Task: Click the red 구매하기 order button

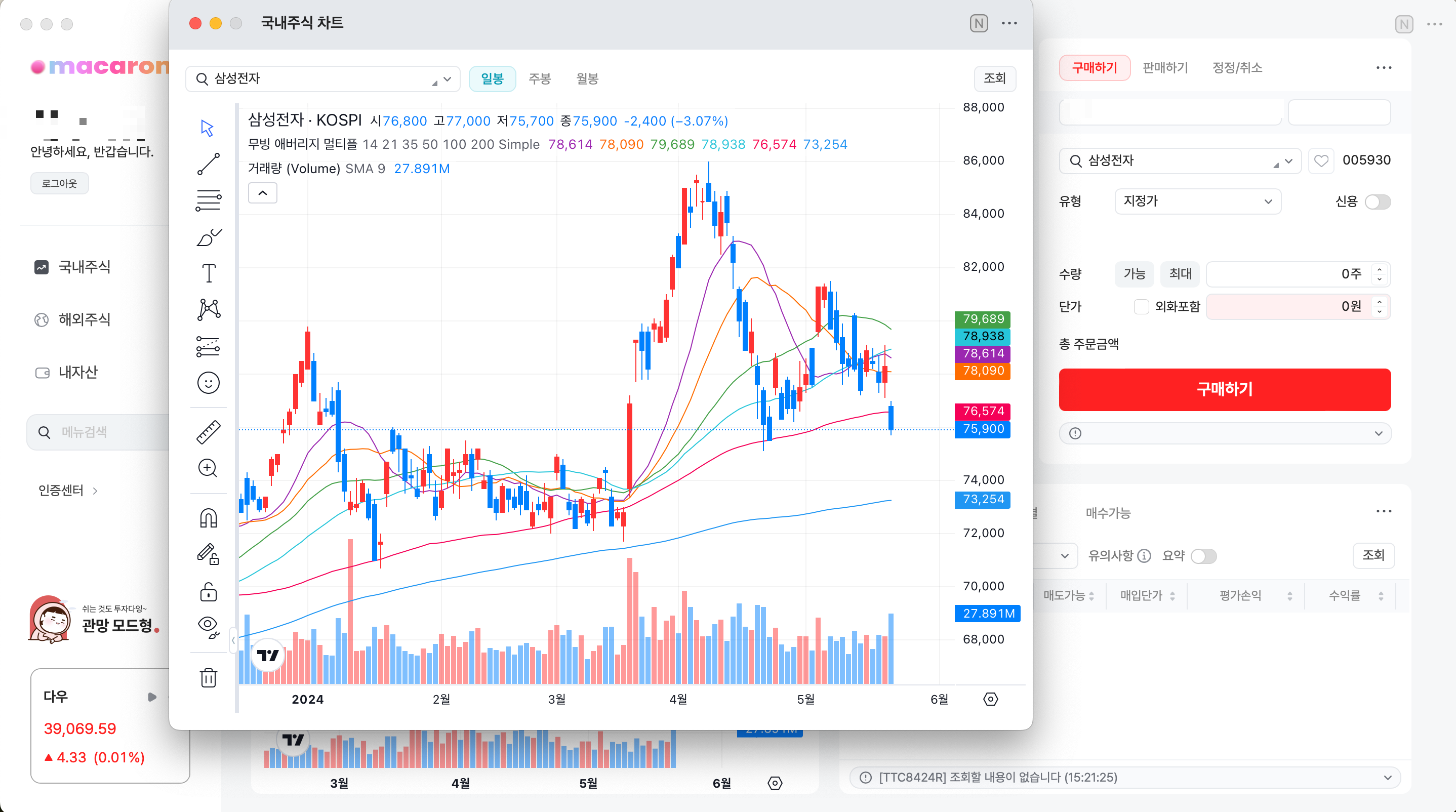Action: coord(1224,389)
